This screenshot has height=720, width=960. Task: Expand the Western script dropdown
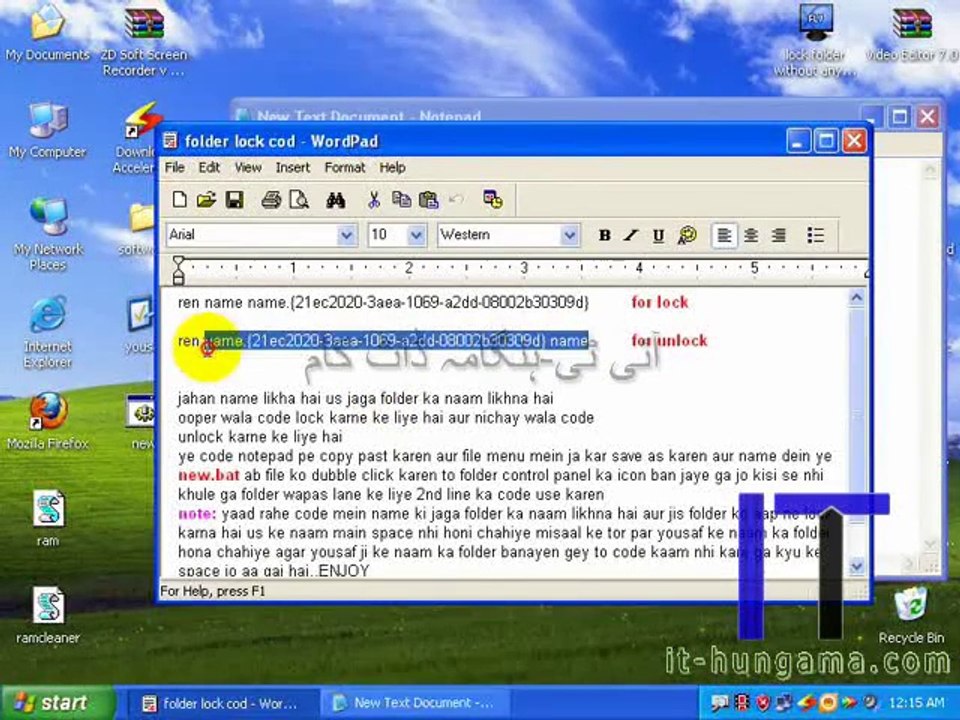pos(569,235)
